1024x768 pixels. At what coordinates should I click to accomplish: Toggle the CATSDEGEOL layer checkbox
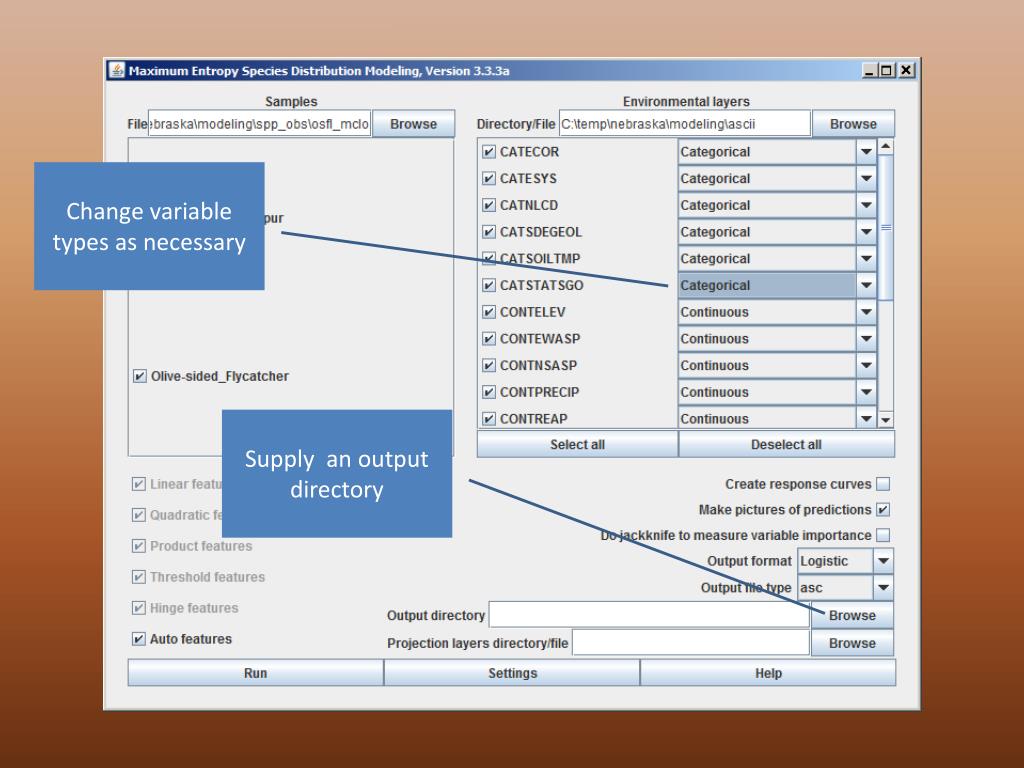pyautogui.click(x=488, y=232)
